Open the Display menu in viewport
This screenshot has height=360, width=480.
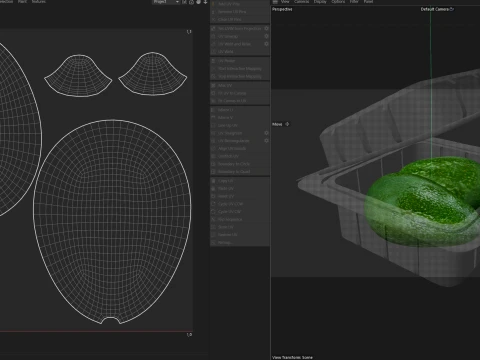click(320, 2)
